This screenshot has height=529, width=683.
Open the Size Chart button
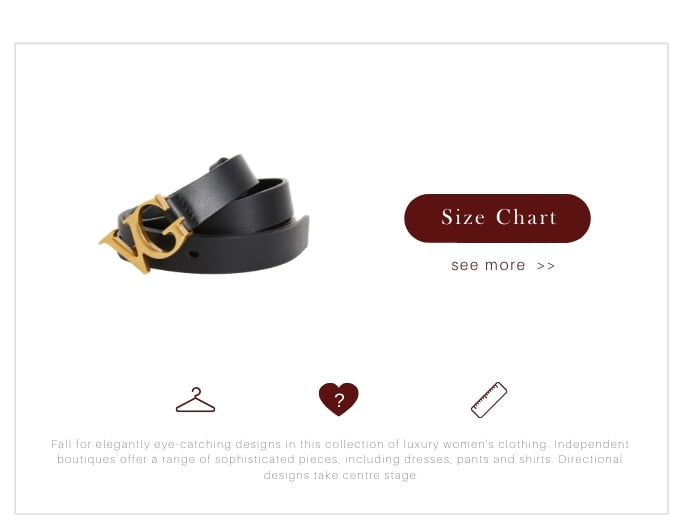pos(497,218)
